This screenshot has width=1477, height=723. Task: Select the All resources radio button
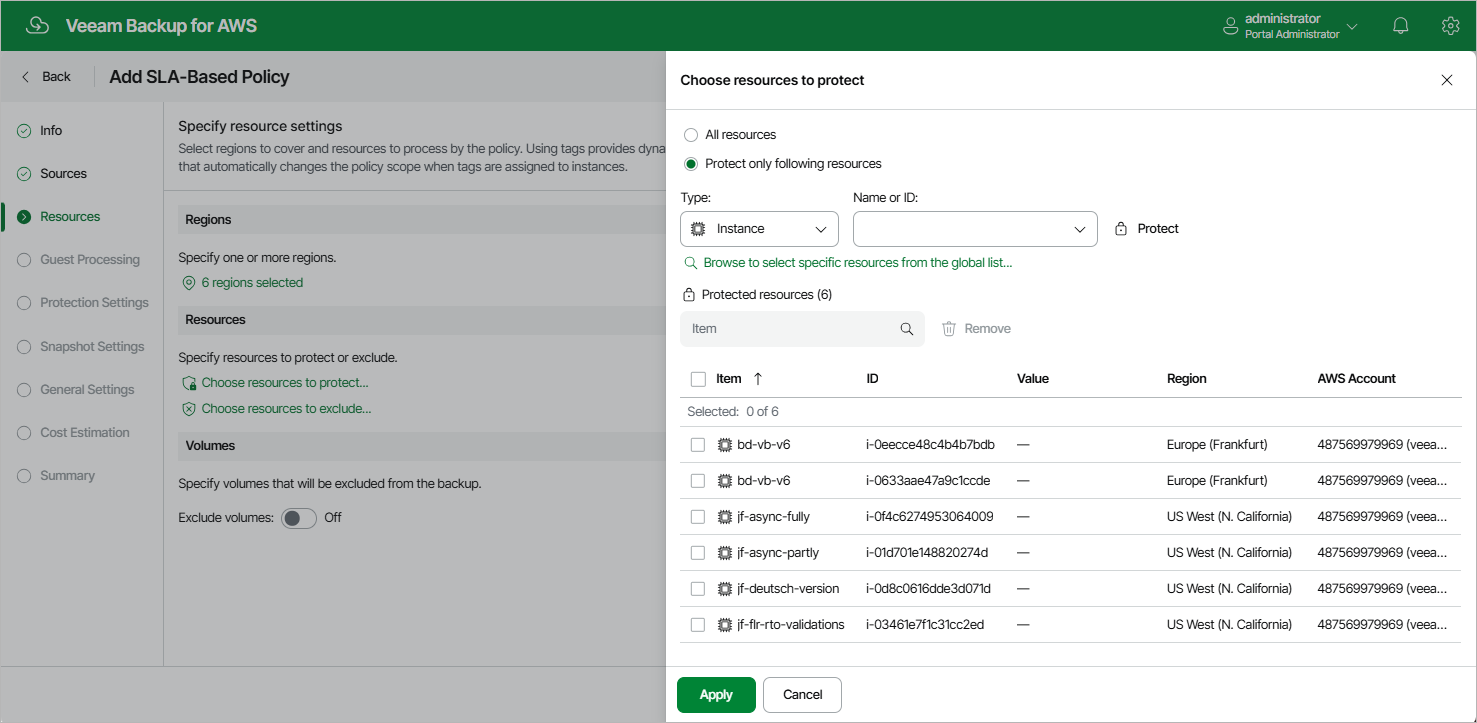[x=691, y=135]
